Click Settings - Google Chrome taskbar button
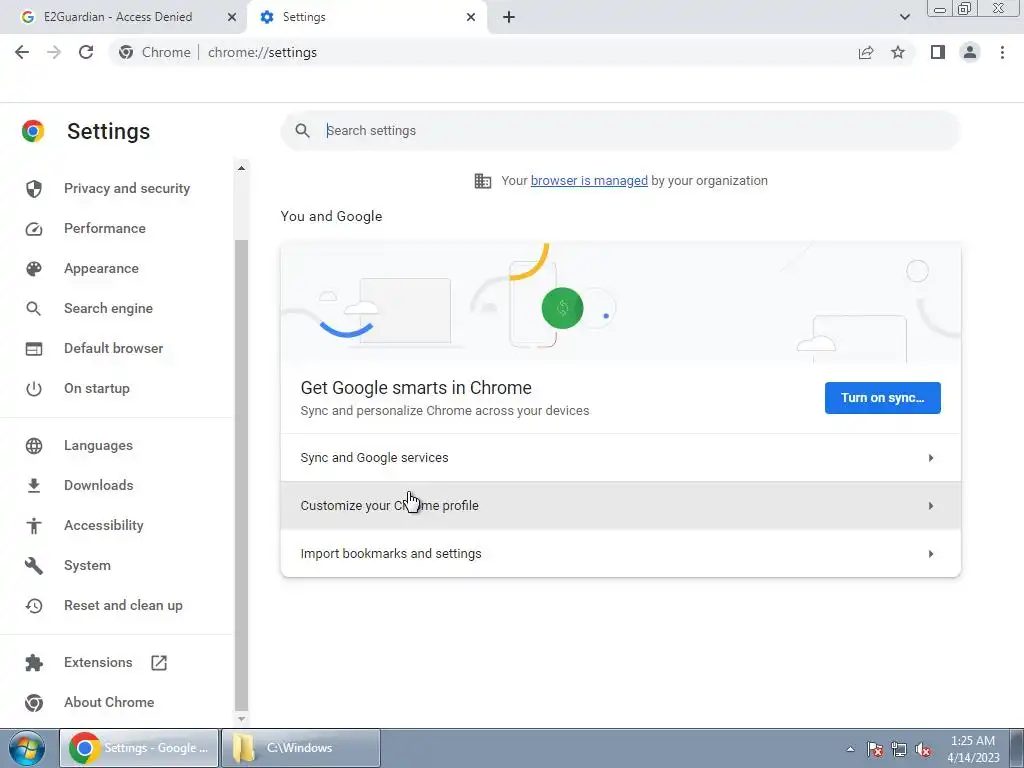Image resolution: width=1024 pixels, height=768 pixels. pyautogui.click(x=139, y=748)
